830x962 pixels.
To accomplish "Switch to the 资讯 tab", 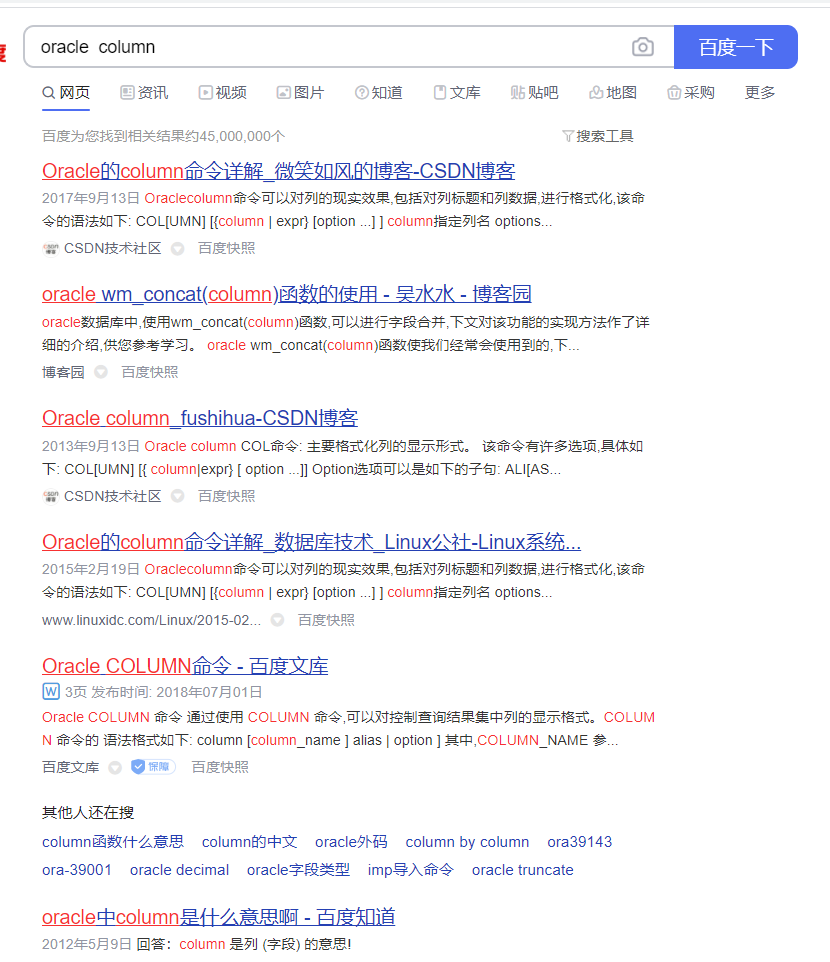I will tap(144, 93).
